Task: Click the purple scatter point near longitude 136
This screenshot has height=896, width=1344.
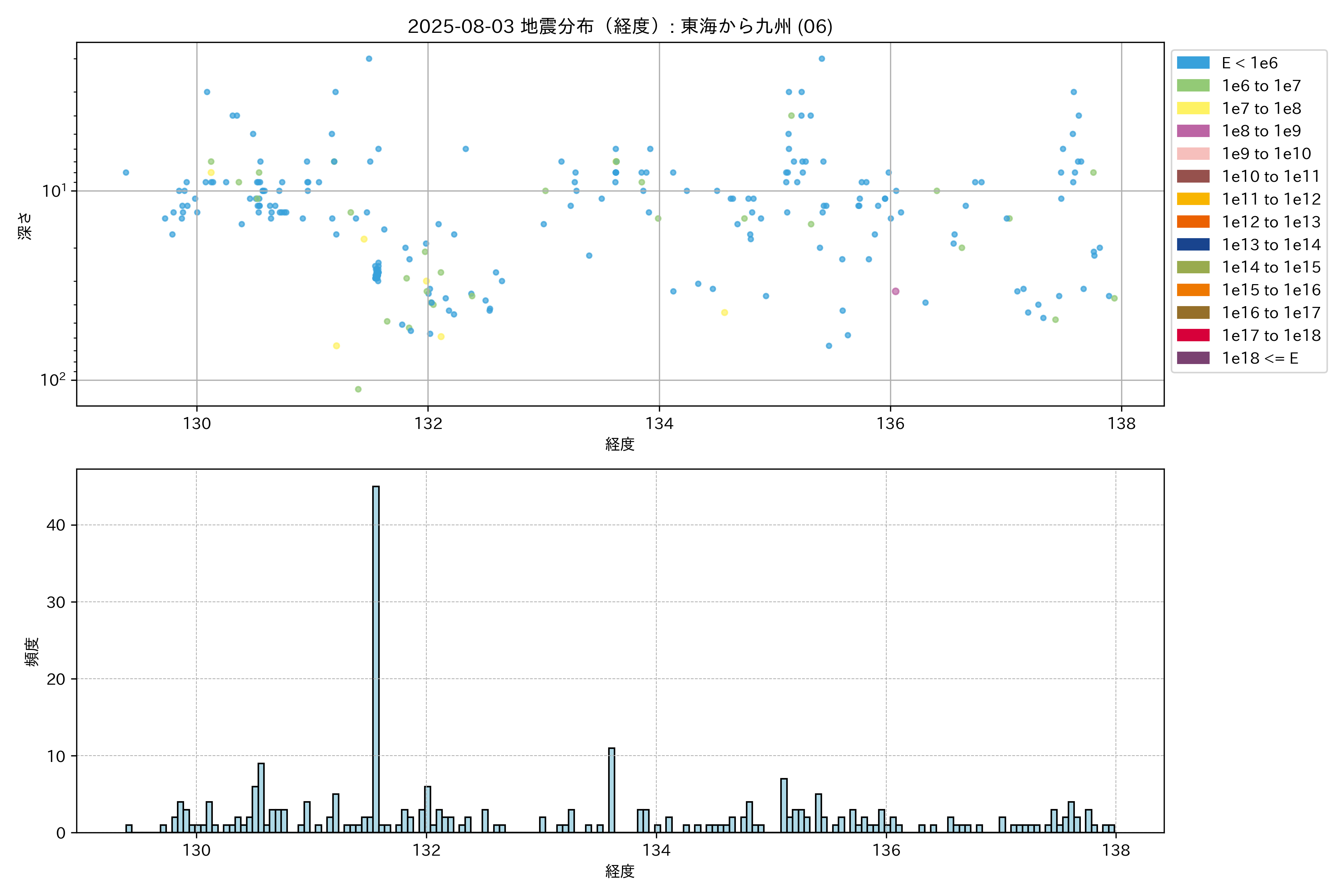Action: pos(895,292)
